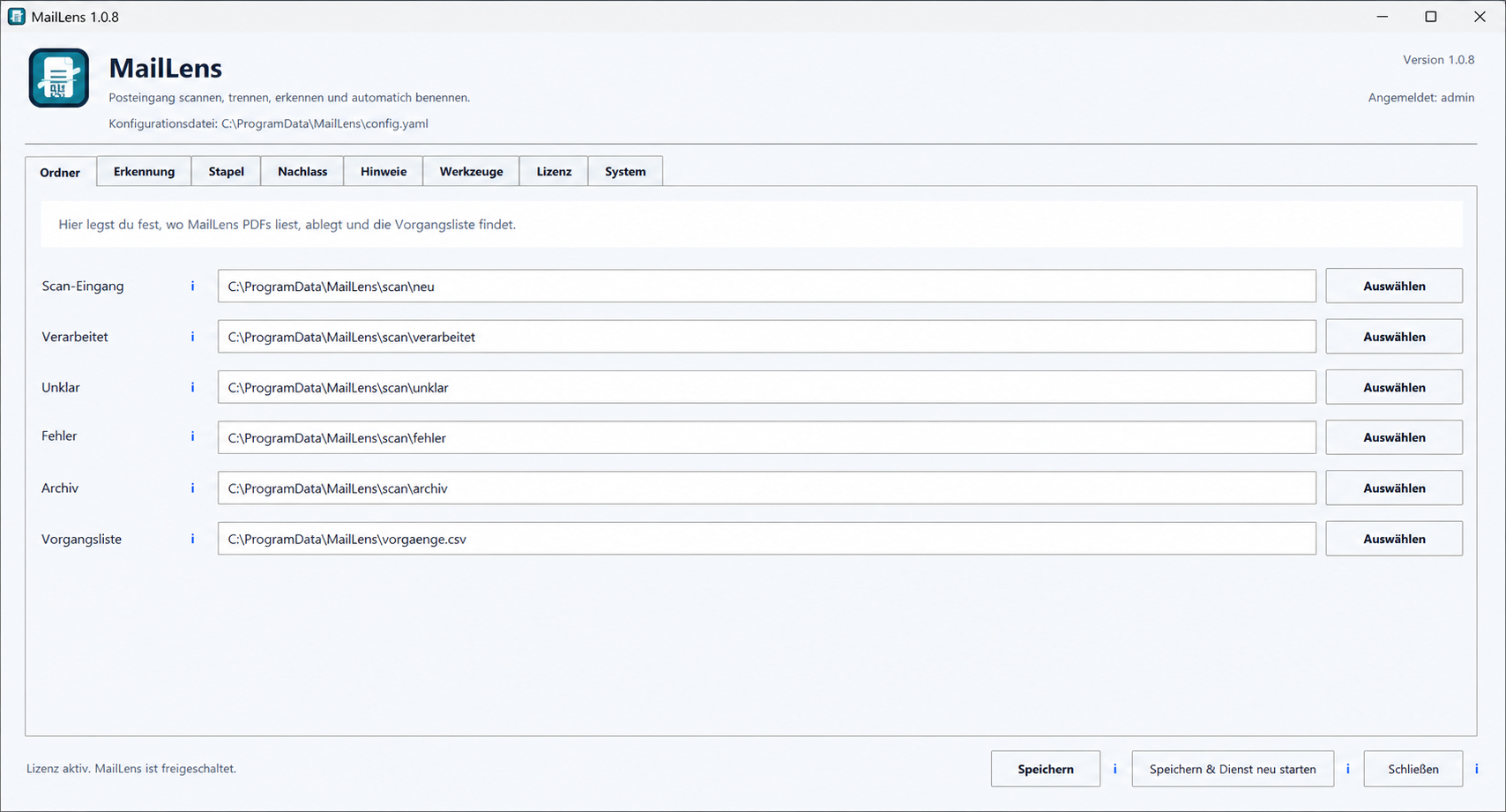Show info for the Speichern button
Screen dimensions: 1506x812
pyautogui.click(x=1115, y=769)
